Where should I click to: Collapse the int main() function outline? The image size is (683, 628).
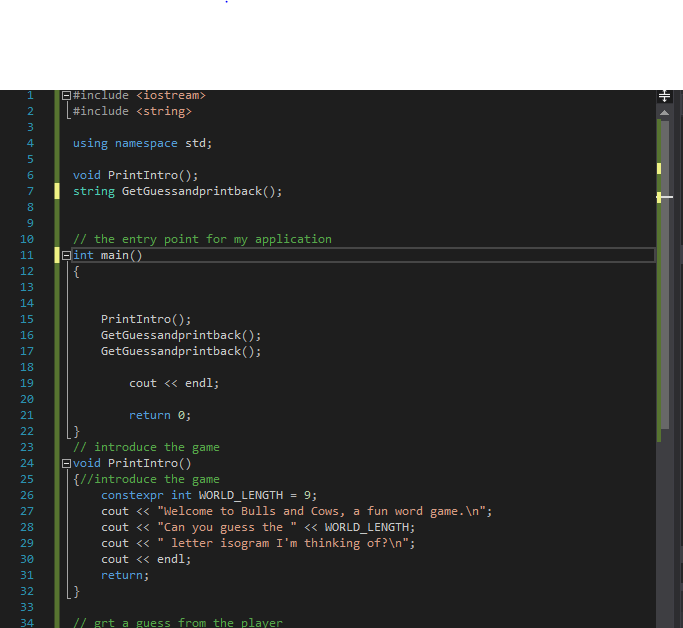(x=66, y=256)
